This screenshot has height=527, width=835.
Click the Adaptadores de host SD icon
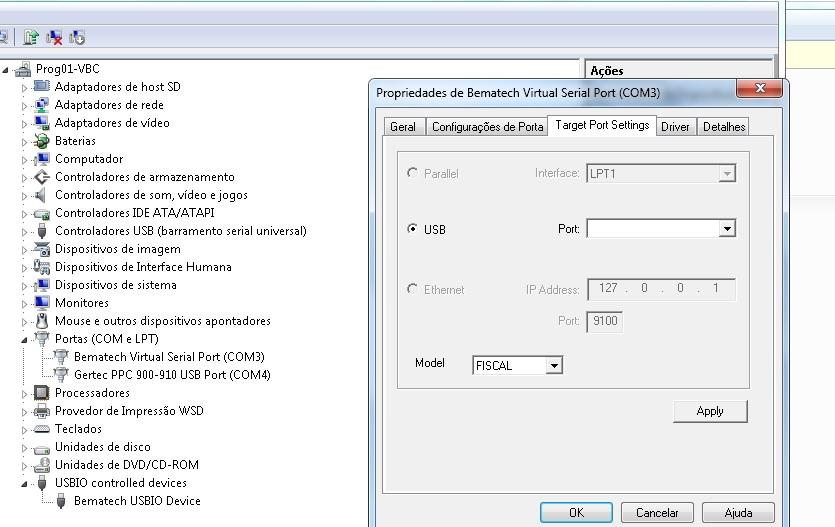pos(42,86)
